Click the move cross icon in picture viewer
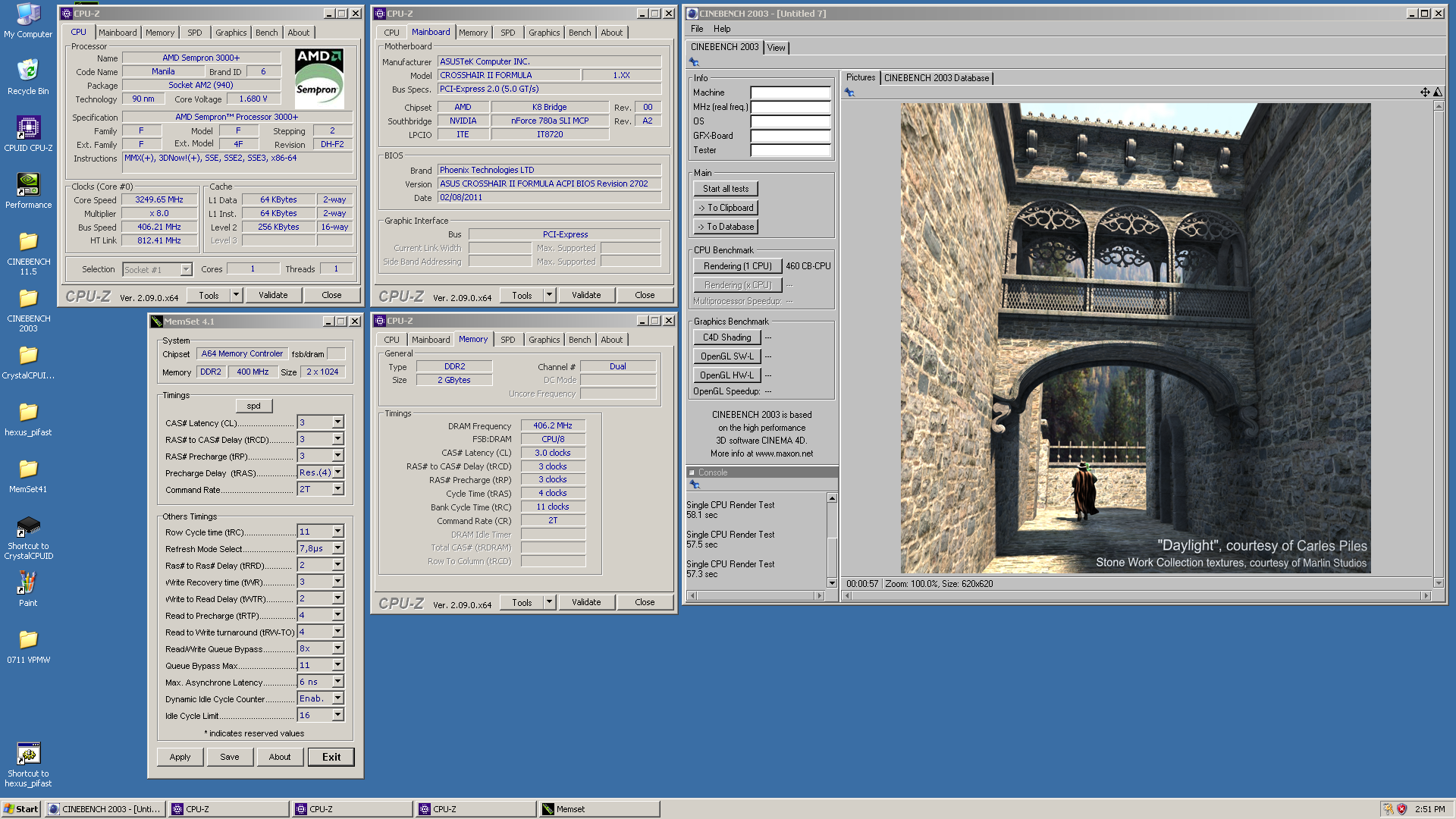 (x=1425, y=93)
